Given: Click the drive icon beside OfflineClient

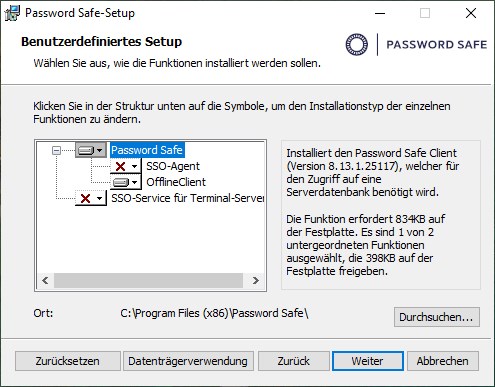Looking at the screenshot, I should pyautogui.click(x=121, y=182).
